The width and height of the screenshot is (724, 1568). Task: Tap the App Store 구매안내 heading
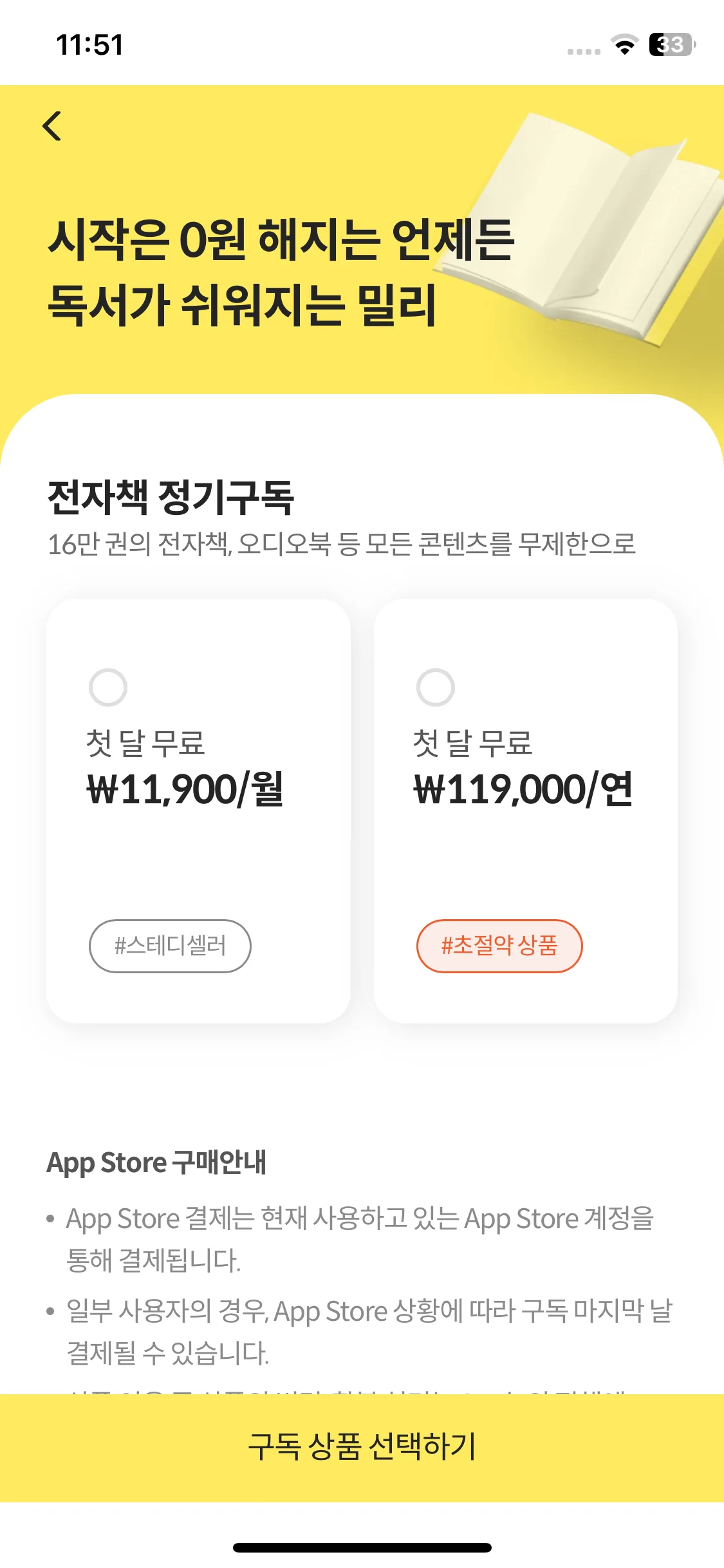[x=156, y=1163]
